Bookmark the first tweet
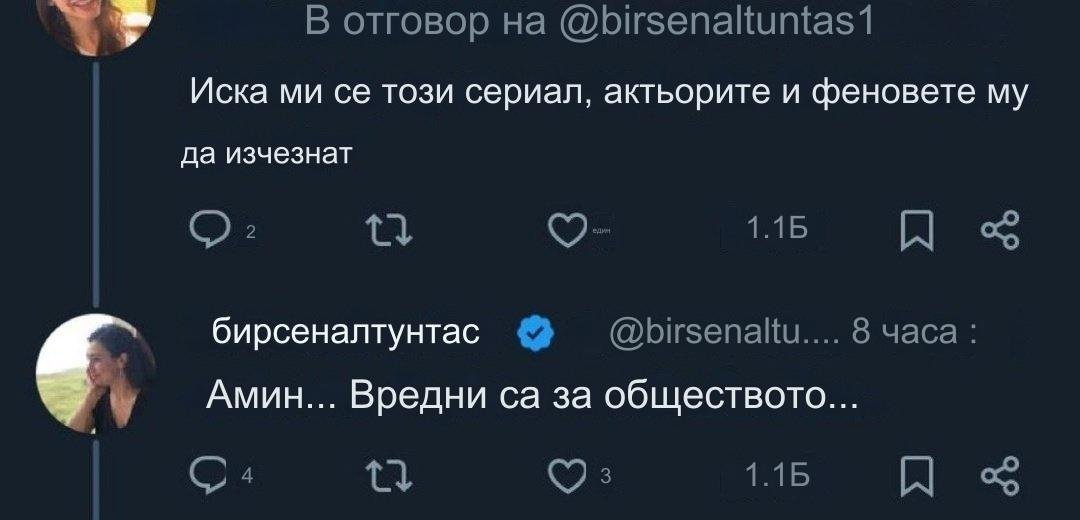Viewport: 1080px width, 520px height. (915, 232)
